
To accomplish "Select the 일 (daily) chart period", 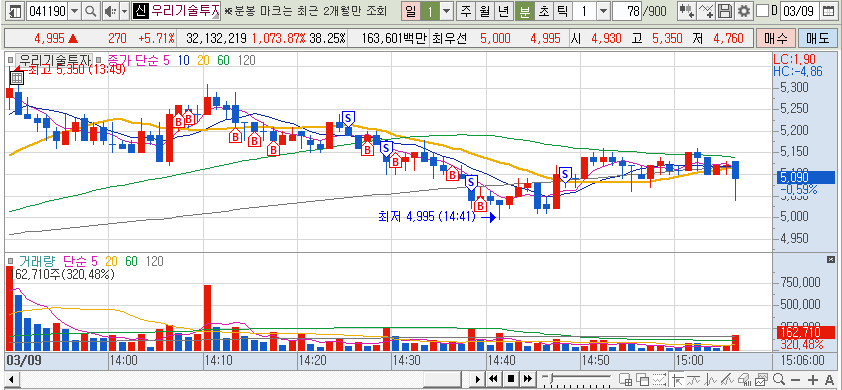I will 411,10.
